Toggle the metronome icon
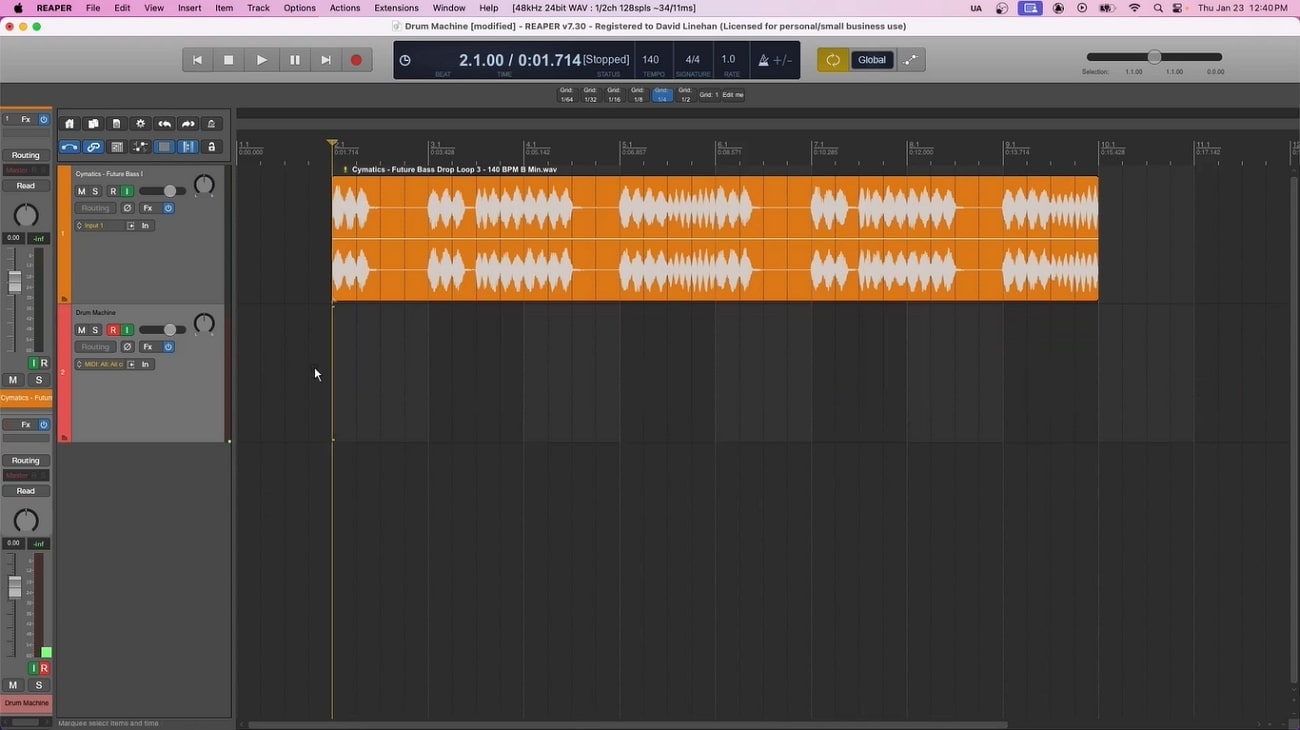The image size is (1300, 730). pos(763,60)
